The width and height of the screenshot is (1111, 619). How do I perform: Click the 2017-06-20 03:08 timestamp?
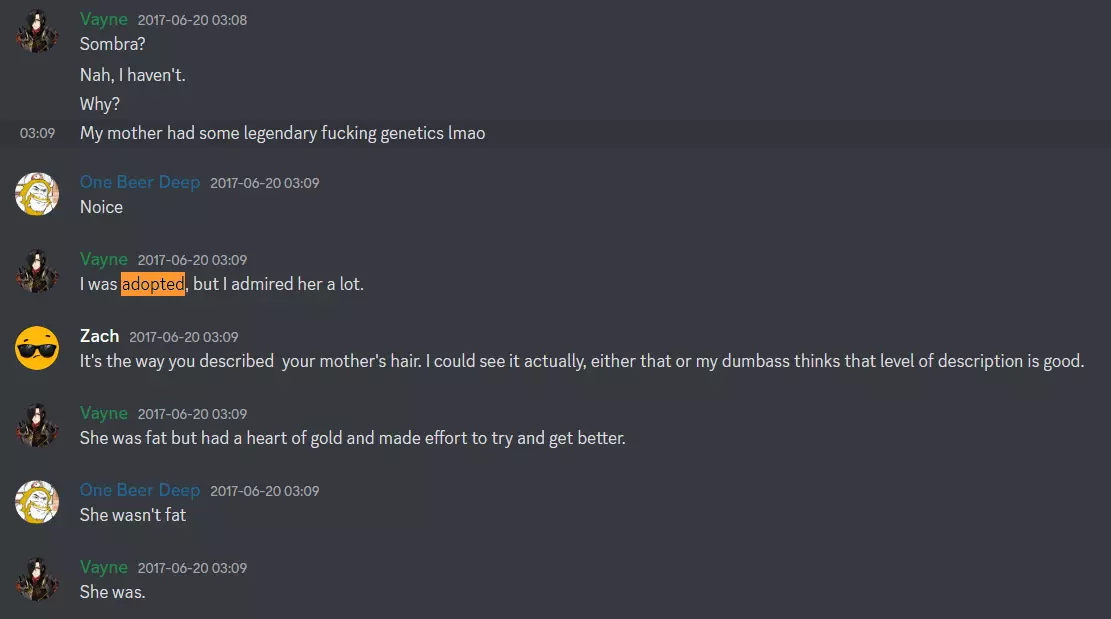pos(192,20)
